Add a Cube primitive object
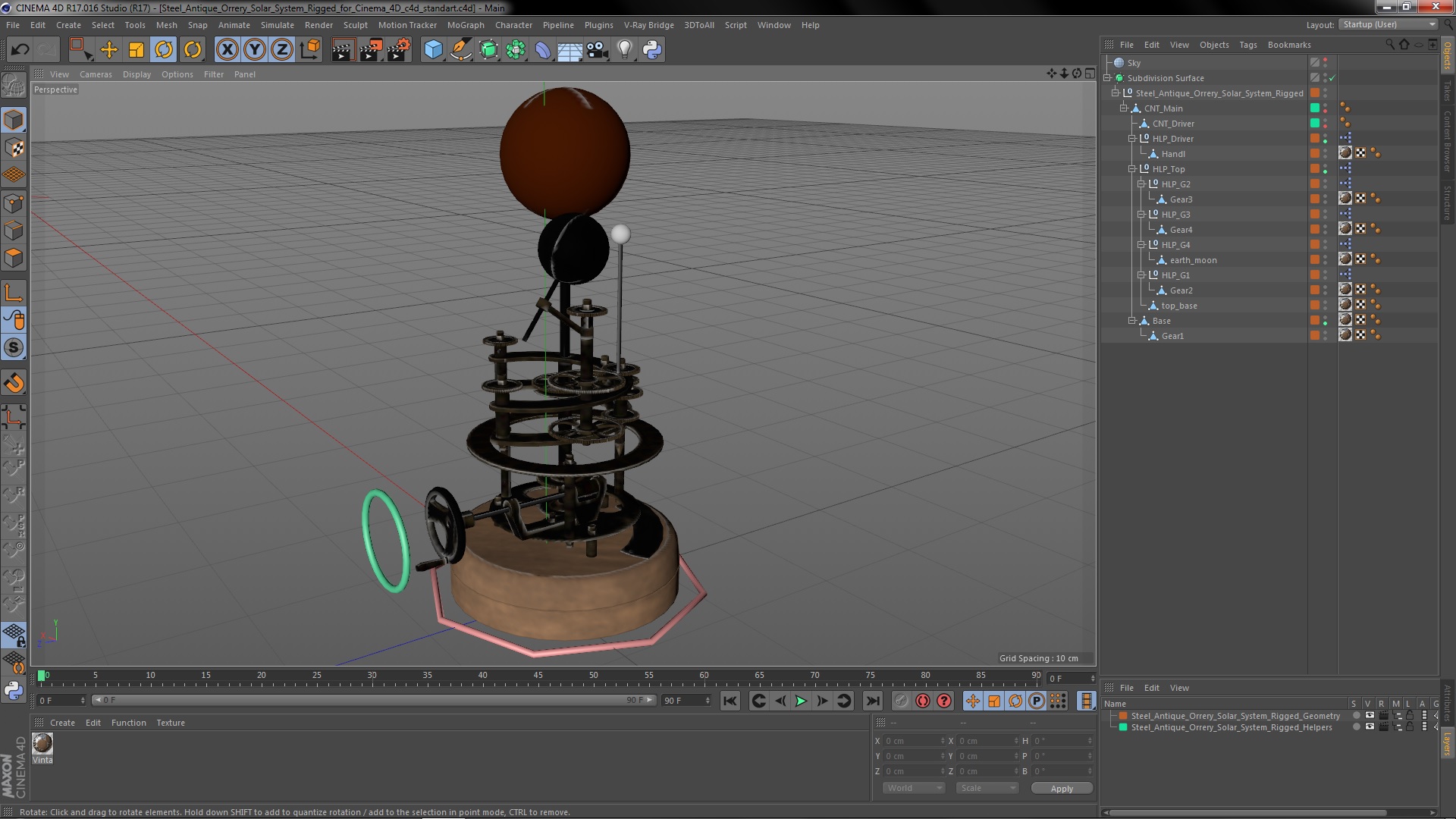The height and width of the screenshot is (819, 1456). click(x=433, y=50)
